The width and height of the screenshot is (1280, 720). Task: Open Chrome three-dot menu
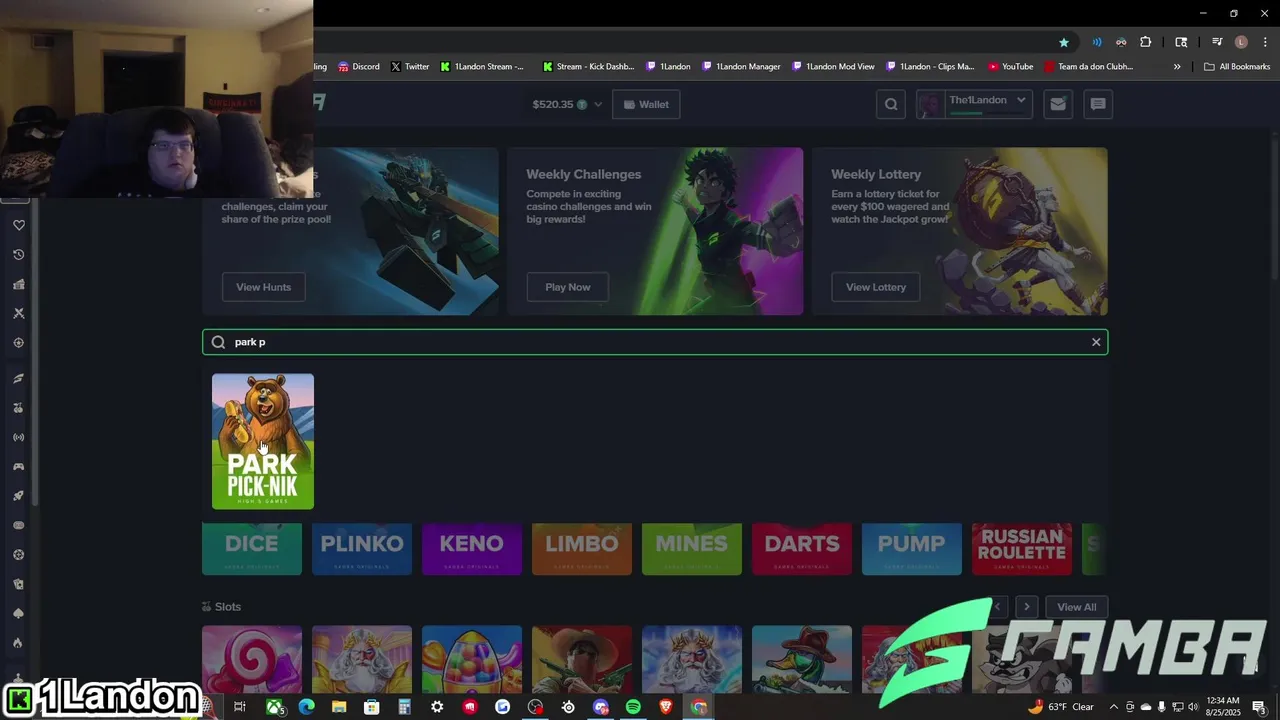coord(1265,42)
